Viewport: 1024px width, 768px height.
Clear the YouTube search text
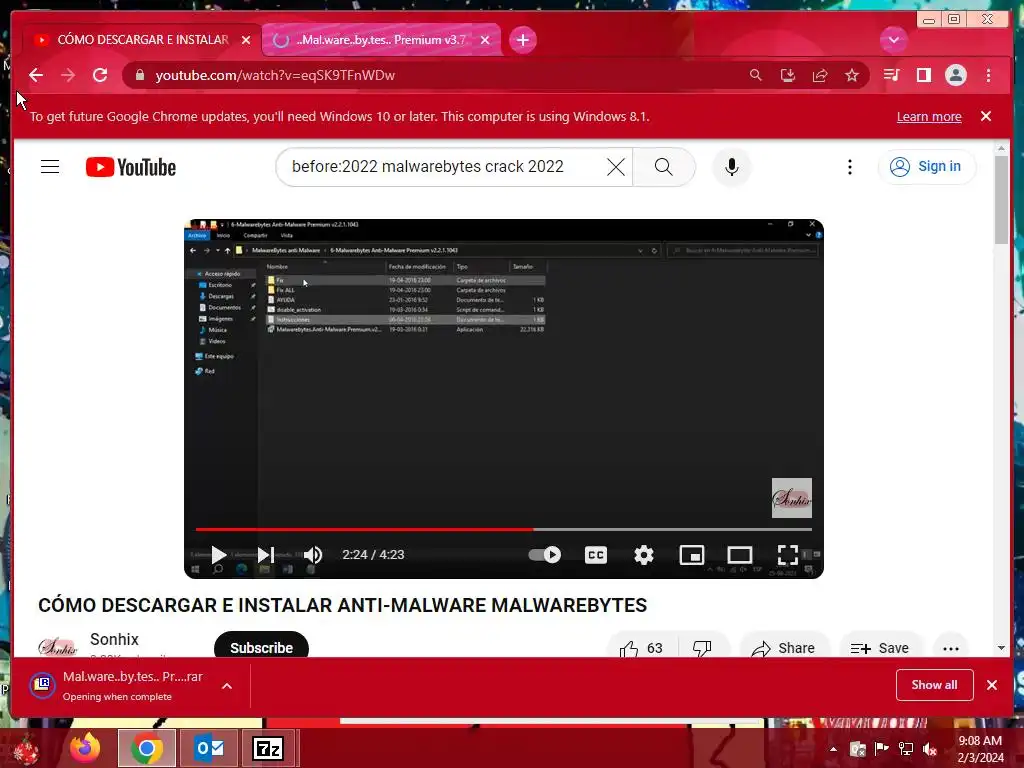615,167
